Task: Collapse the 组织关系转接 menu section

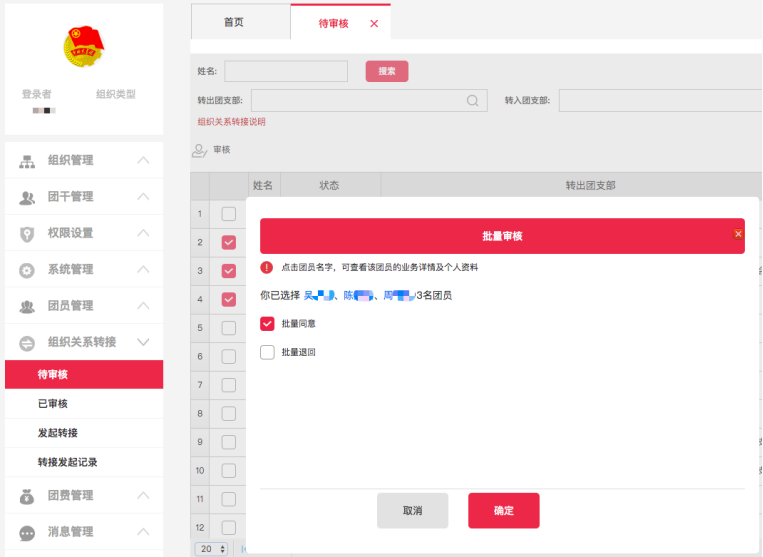Action: [x=143, y=342]
